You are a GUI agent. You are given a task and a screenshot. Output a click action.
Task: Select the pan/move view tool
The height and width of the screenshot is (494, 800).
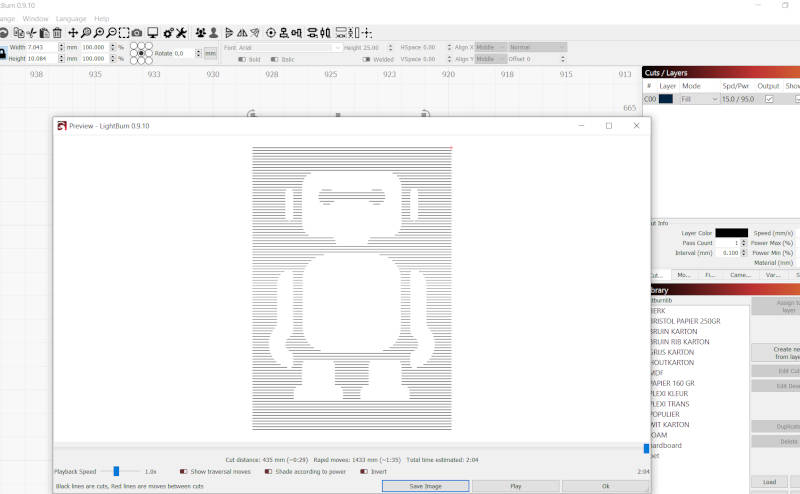[73, 33]
